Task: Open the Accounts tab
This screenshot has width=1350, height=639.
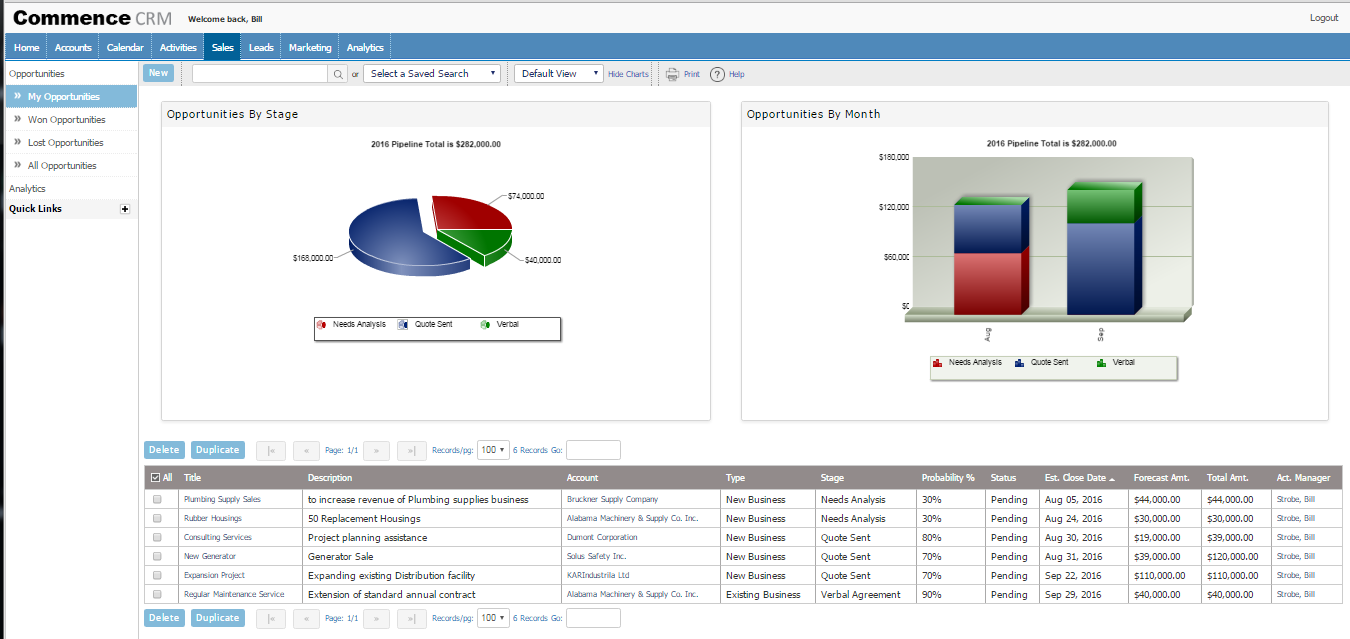Action: click(x=73, y=47)
